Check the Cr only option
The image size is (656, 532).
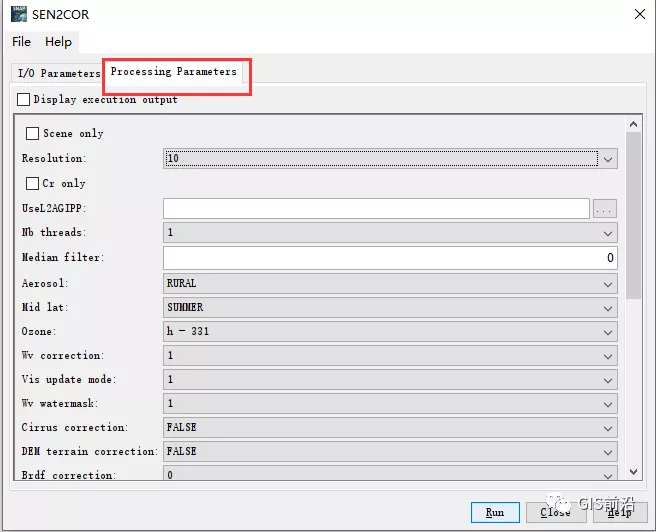tap(32, 183)
